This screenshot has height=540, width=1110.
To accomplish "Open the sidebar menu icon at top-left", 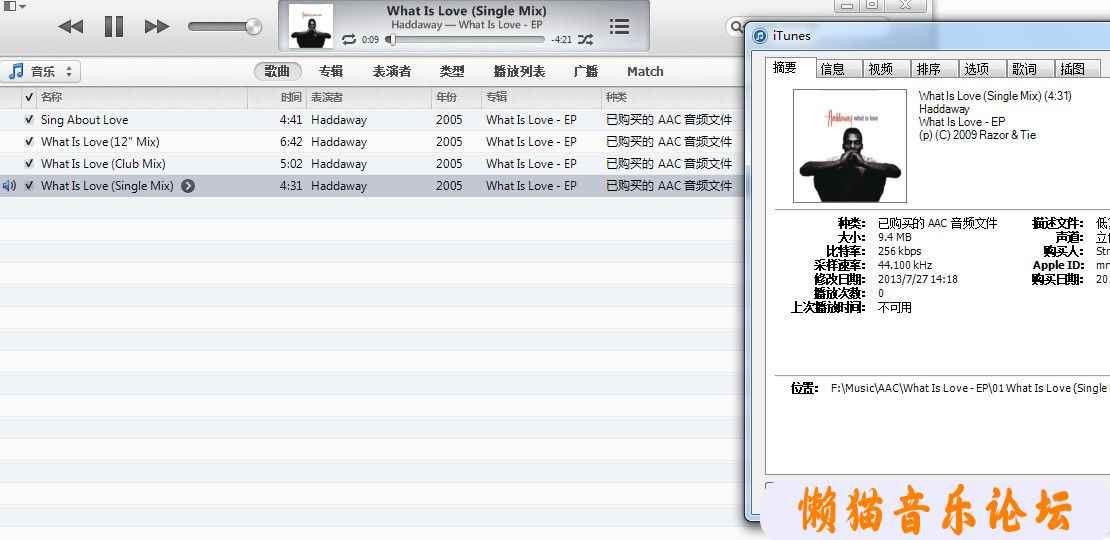I will 13,6.
